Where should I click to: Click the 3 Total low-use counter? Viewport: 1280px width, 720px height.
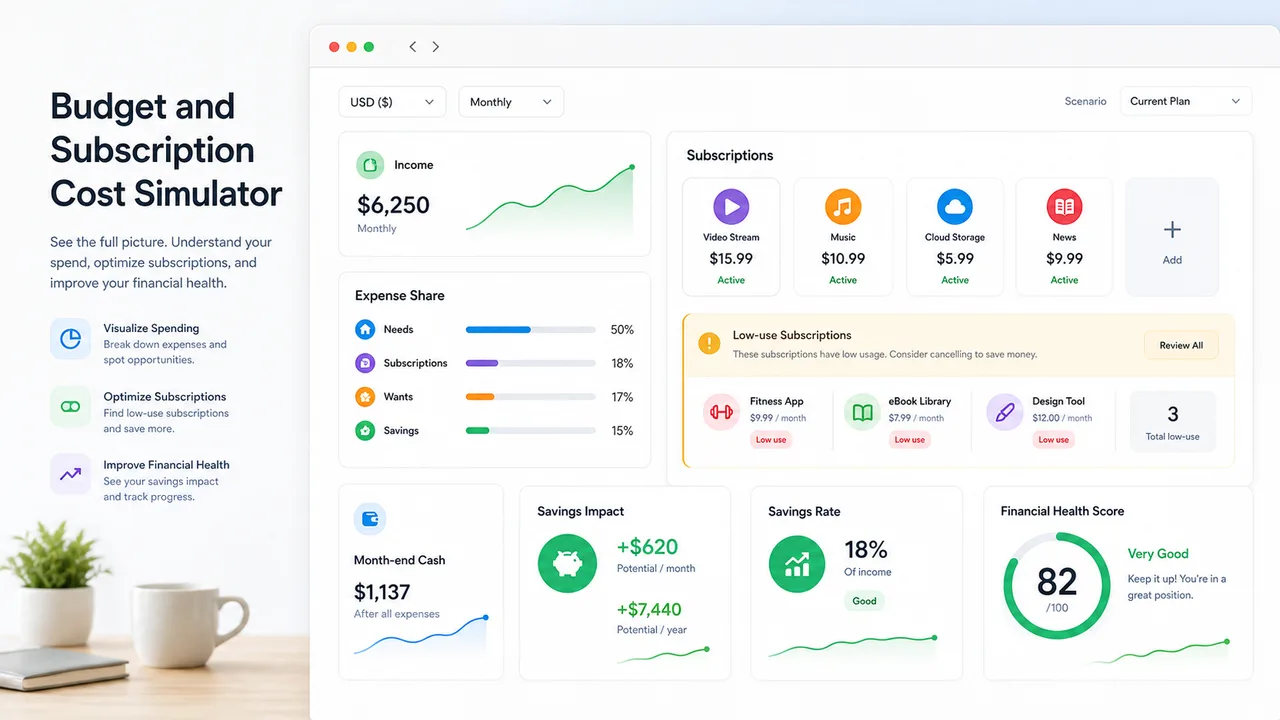point(1173,423)
